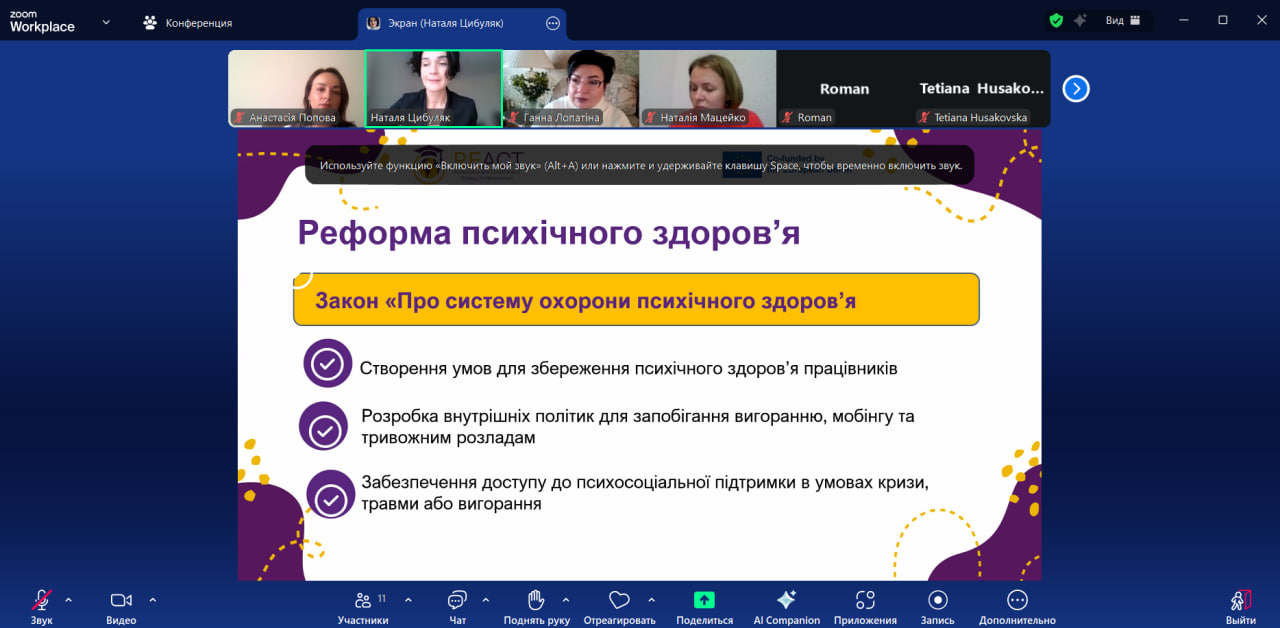The image size is (1280, 628).
Task: Show next participants with the right arrow
Action: [x=1075, y=89]
